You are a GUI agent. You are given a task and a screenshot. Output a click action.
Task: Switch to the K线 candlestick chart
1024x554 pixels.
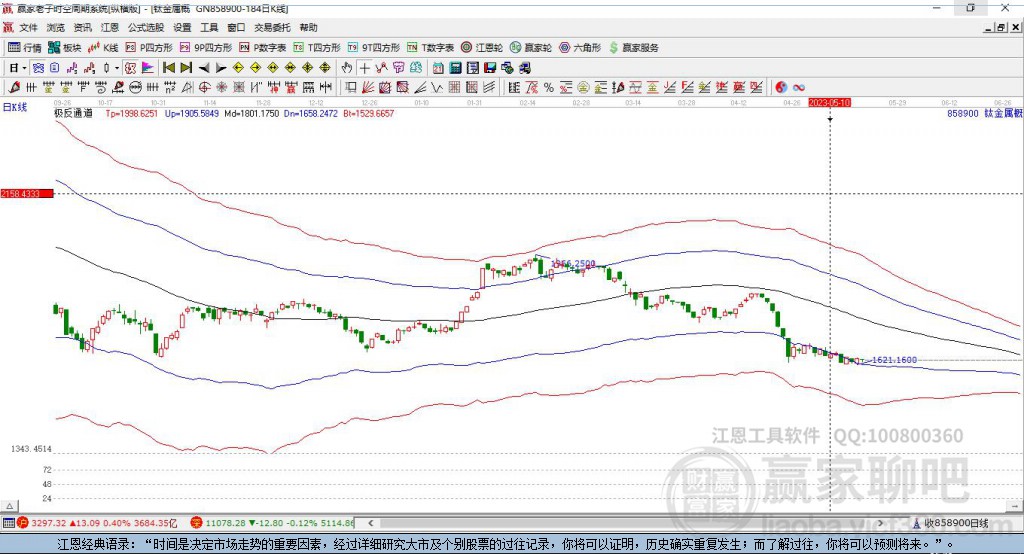(103, 48)
